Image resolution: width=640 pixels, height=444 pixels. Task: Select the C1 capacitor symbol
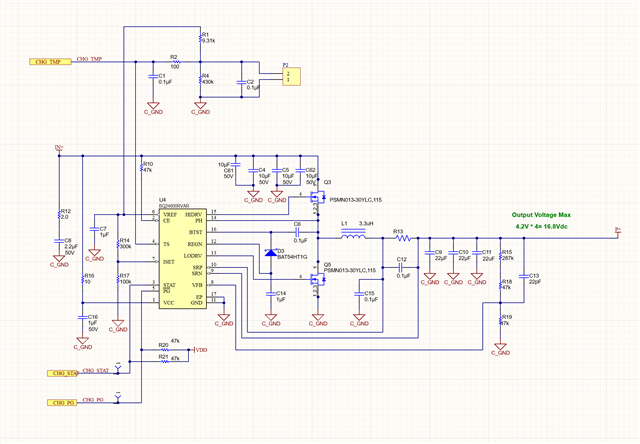pos(153,76)
